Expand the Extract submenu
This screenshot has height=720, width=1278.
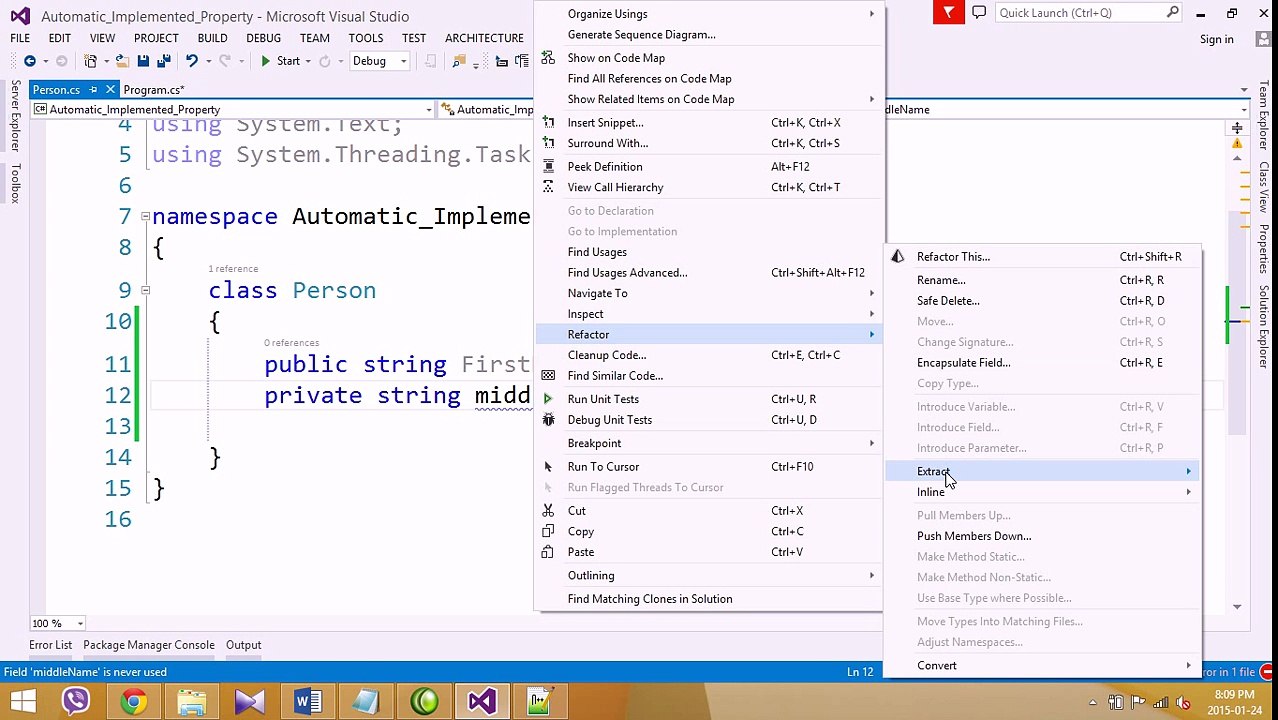point(1043,471)
